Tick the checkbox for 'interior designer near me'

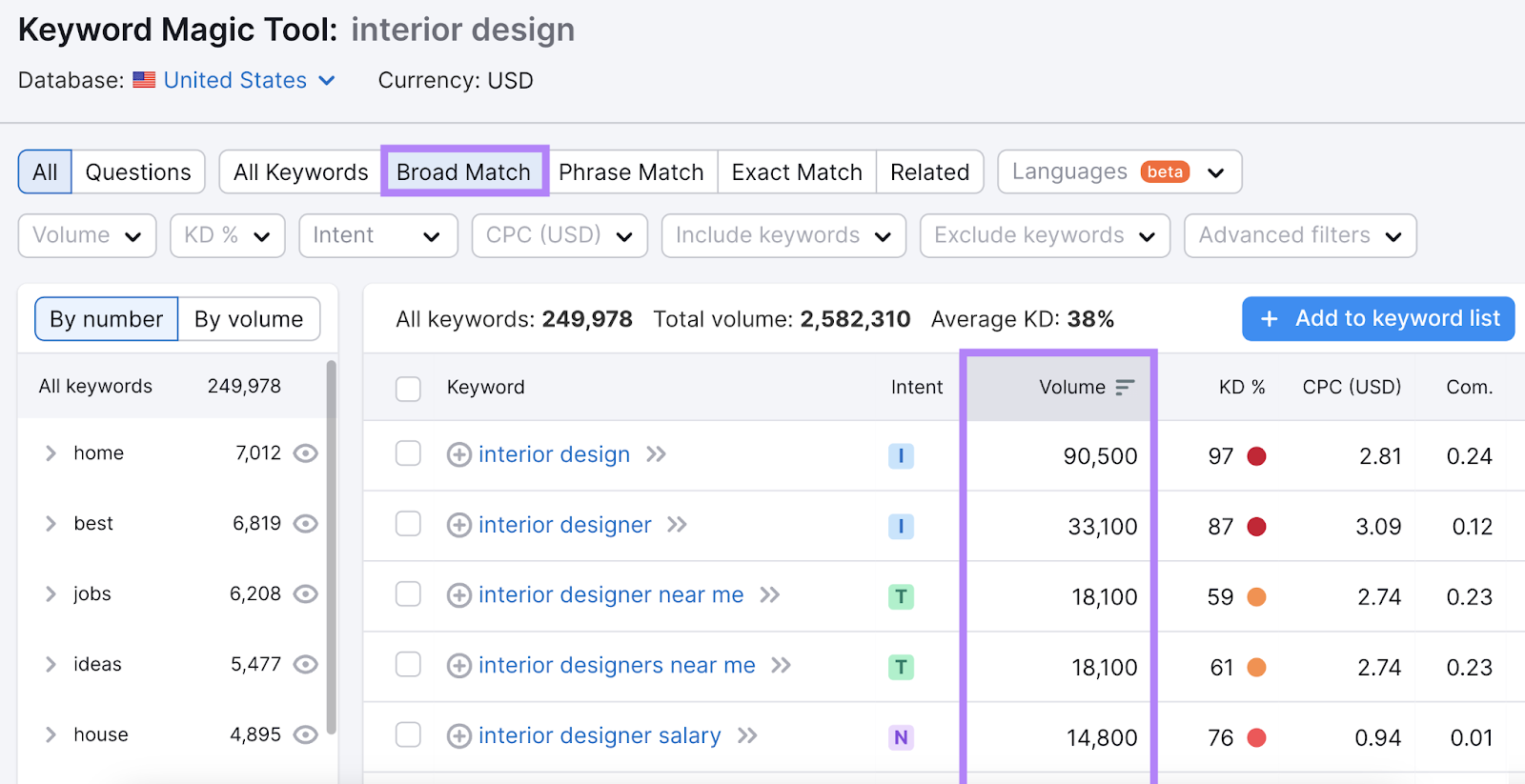408,595
